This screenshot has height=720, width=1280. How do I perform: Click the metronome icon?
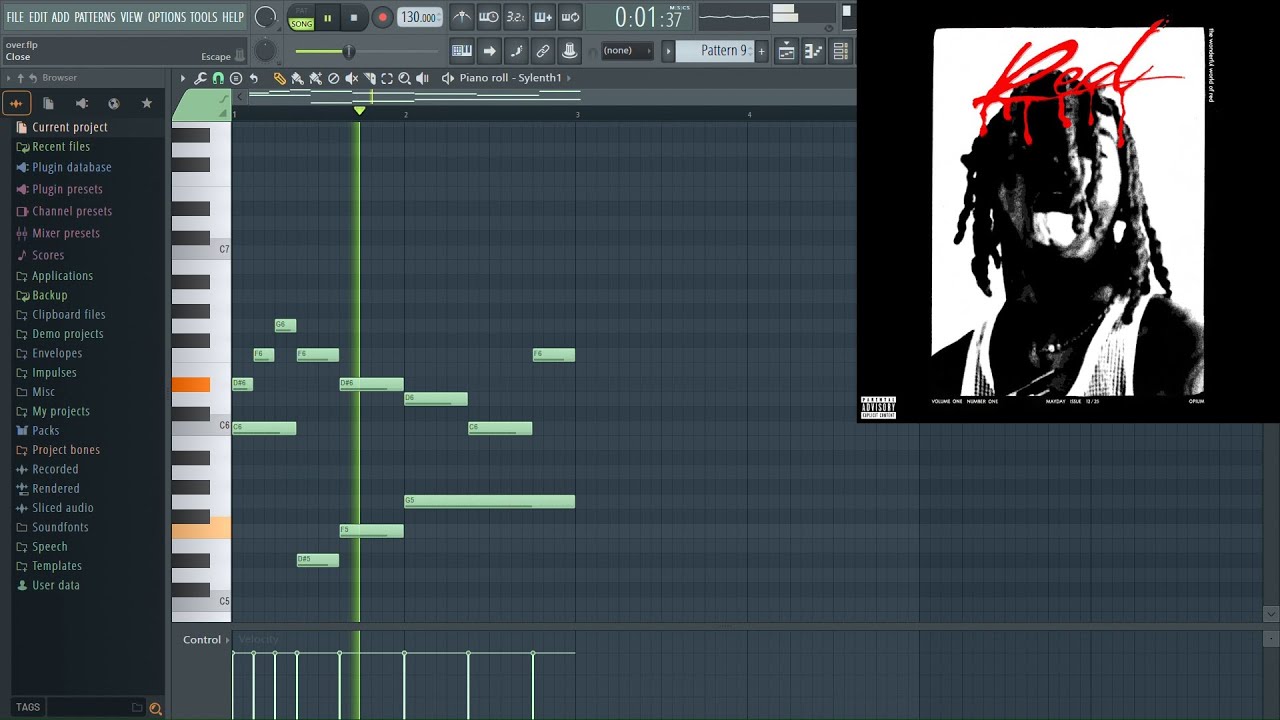[x=461, y=17]
